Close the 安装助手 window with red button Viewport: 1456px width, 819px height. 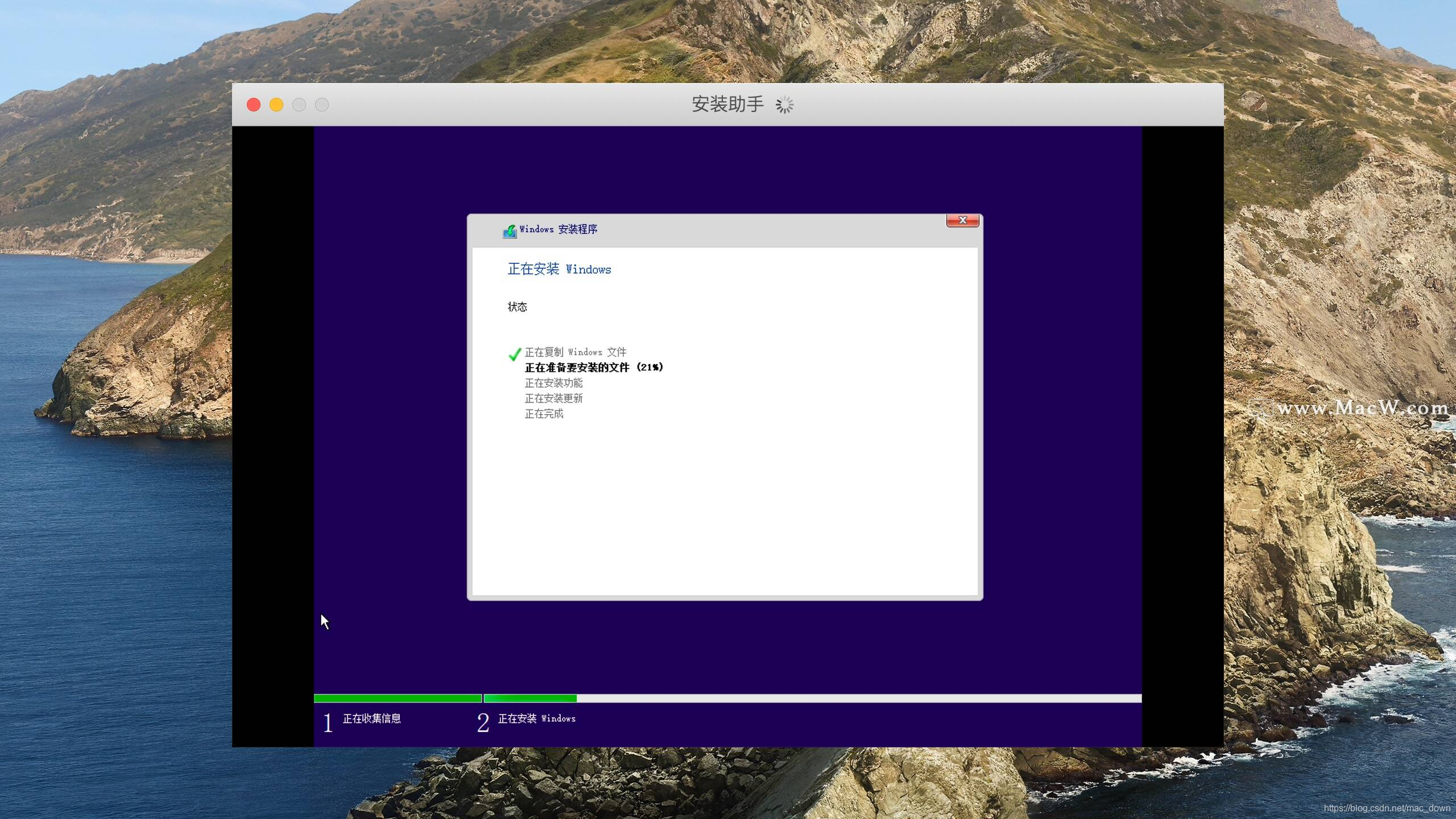click(254, 105)
